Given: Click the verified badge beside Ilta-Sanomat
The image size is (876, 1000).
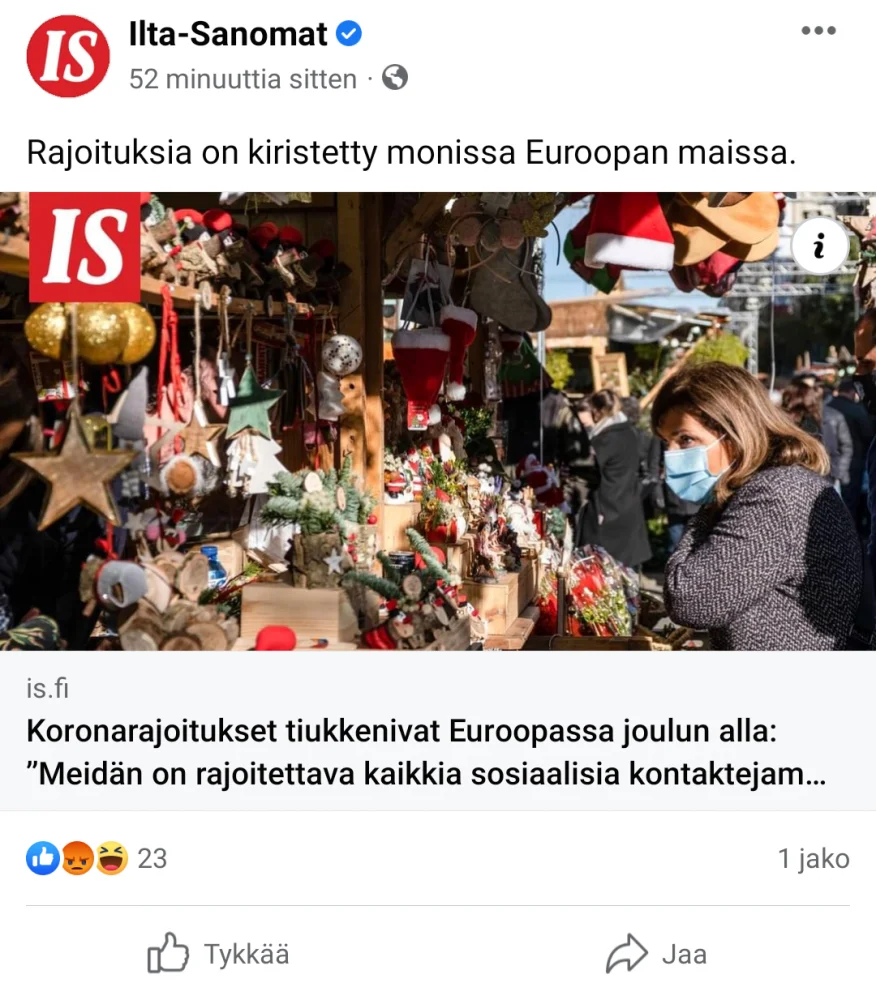Looking at the screenshot, I should pos(349,33).
